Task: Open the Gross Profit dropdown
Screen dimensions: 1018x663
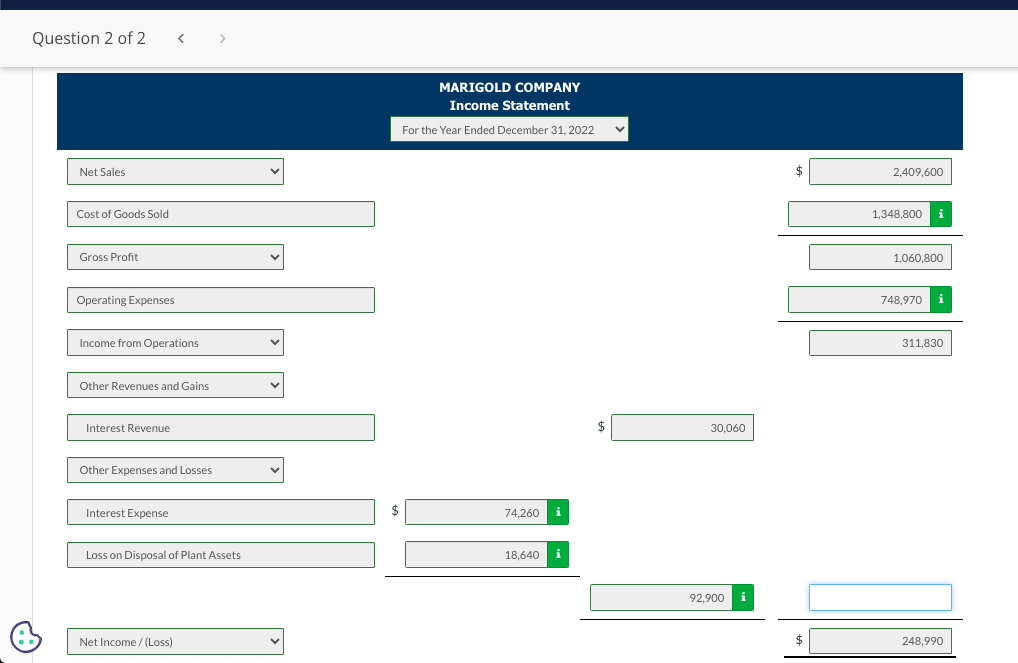Action: tap(175, 256)
